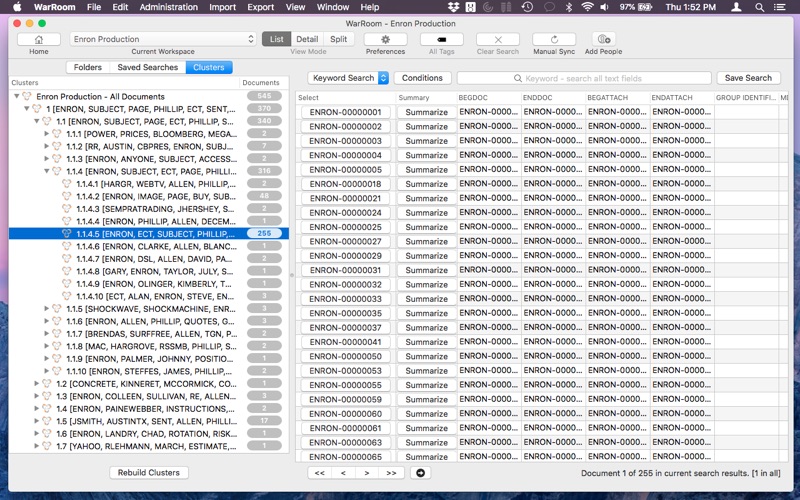Click cluster icon for 1.1.4.8 GARY row

66,271
